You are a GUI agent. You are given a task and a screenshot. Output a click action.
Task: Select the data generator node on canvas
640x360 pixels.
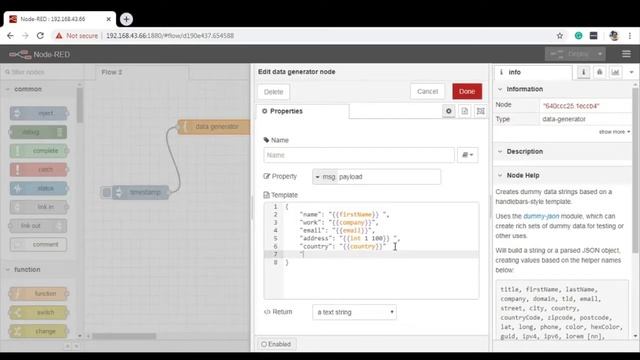coord(214,127)
